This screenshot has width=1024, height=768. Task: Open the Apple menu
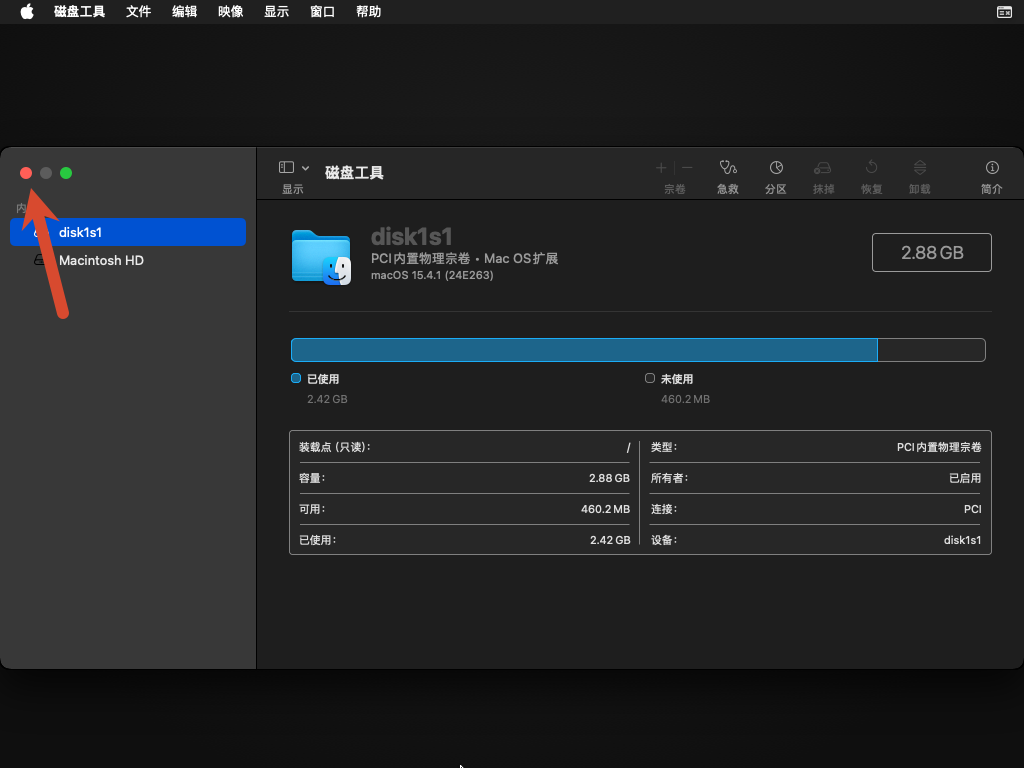(x=27, y=11)
